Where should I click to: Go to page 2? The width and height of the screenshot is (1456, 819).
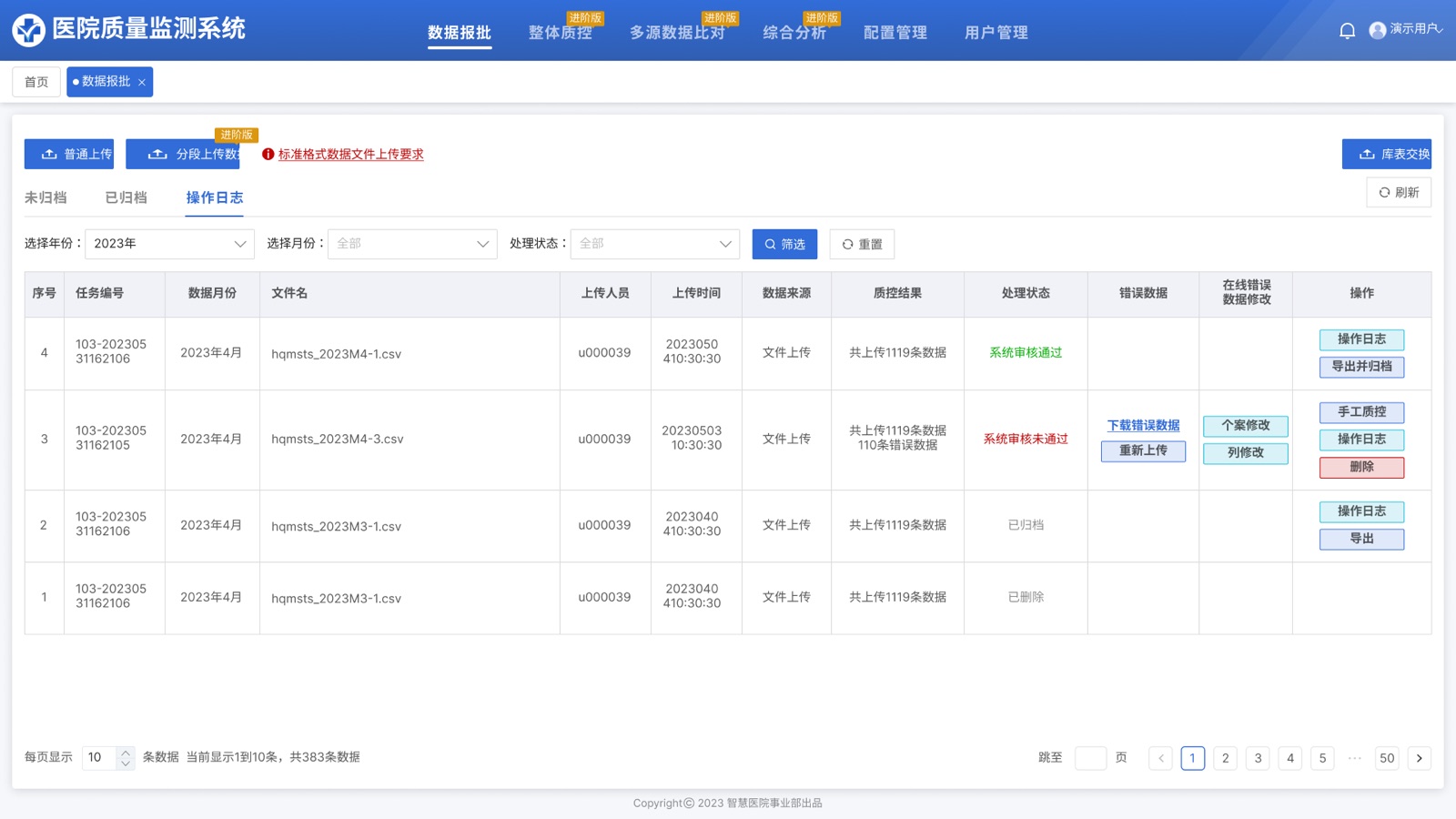point(1225,758)
